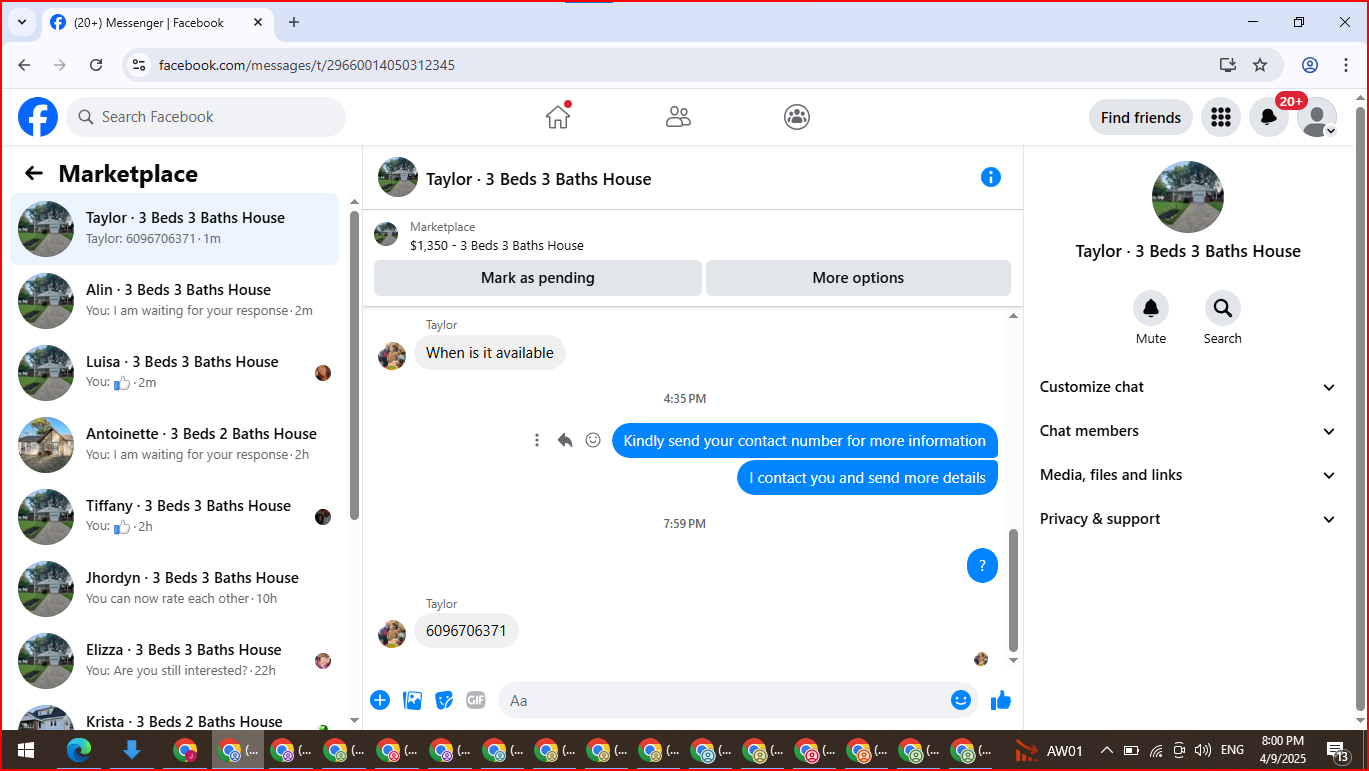The image size is (1369, 771).
Task: Open the account profile avatar menu
Action: [x=1317, y=117]
